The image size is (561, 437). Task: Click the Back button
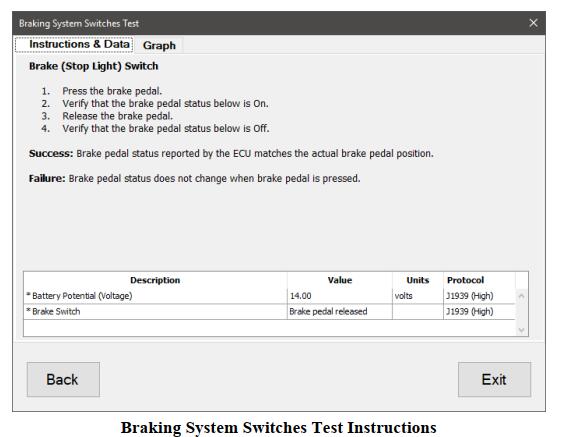[63, 379]
